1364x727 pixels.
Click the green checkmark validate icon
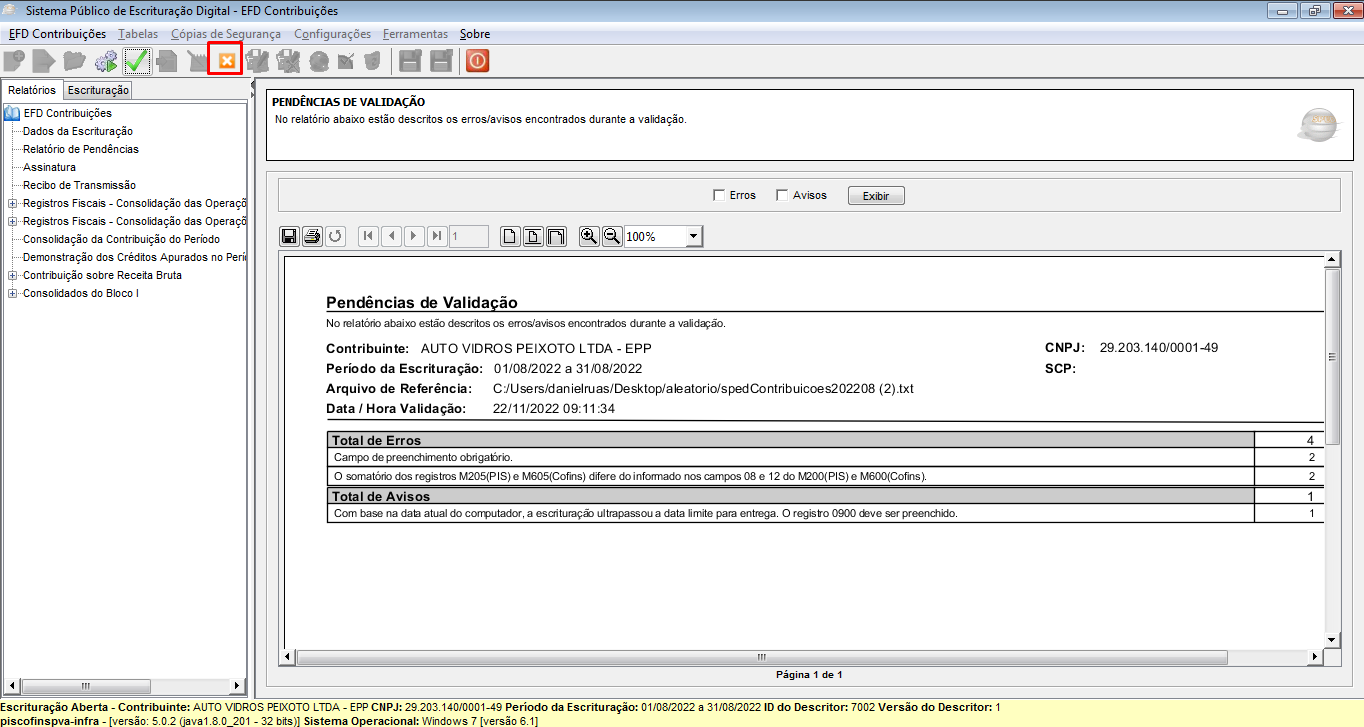(137, 61)
